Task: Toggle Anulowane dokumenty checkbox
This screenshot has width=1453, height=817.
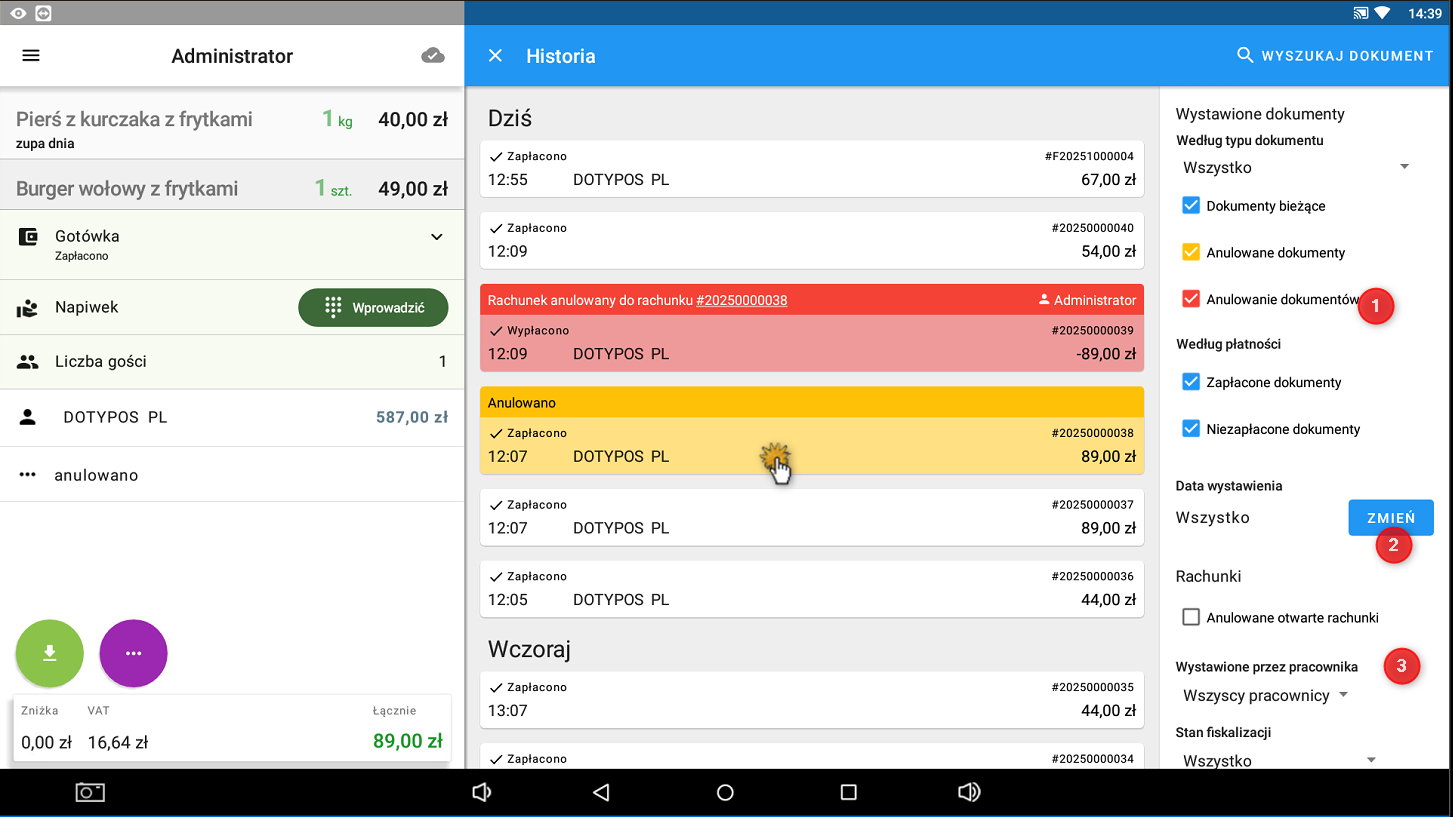Action: (1191, 253)
